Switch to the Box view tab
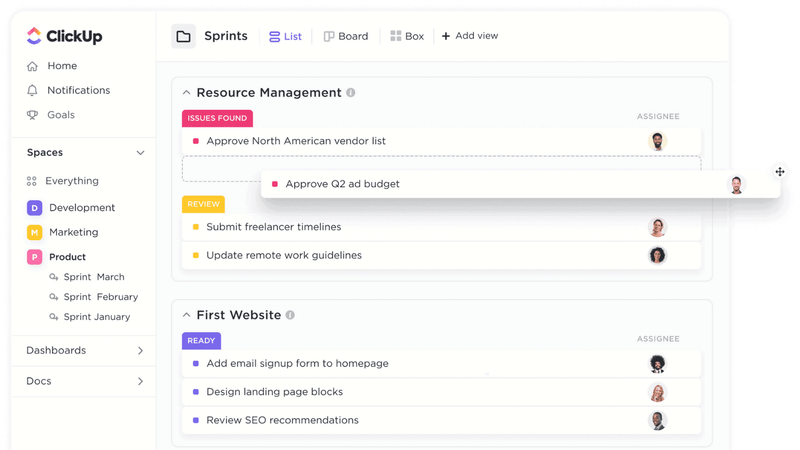This screenshot has width=800, height=450. [407, 36]
